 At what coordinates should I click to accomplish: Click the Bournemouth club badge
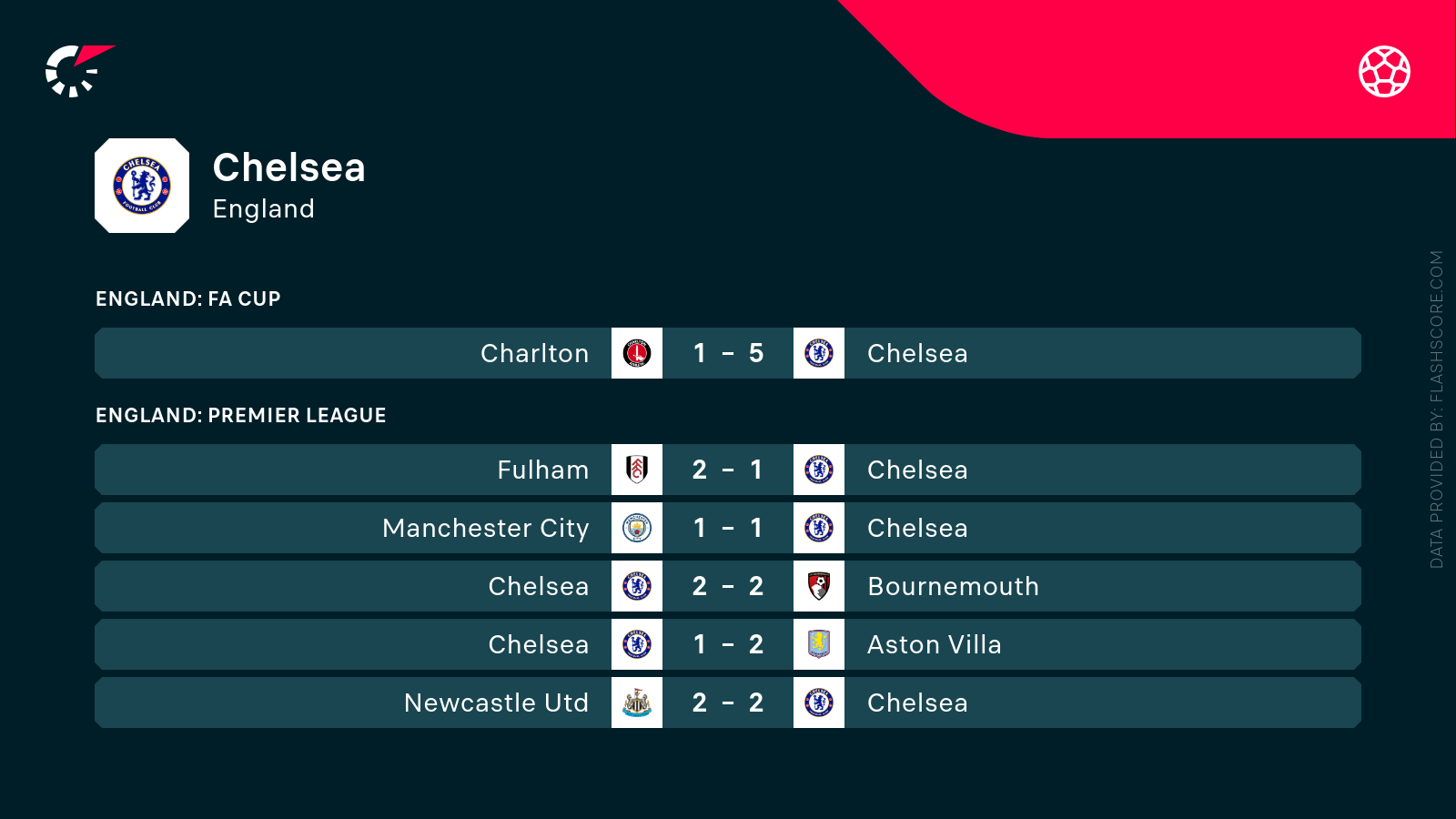819,586
